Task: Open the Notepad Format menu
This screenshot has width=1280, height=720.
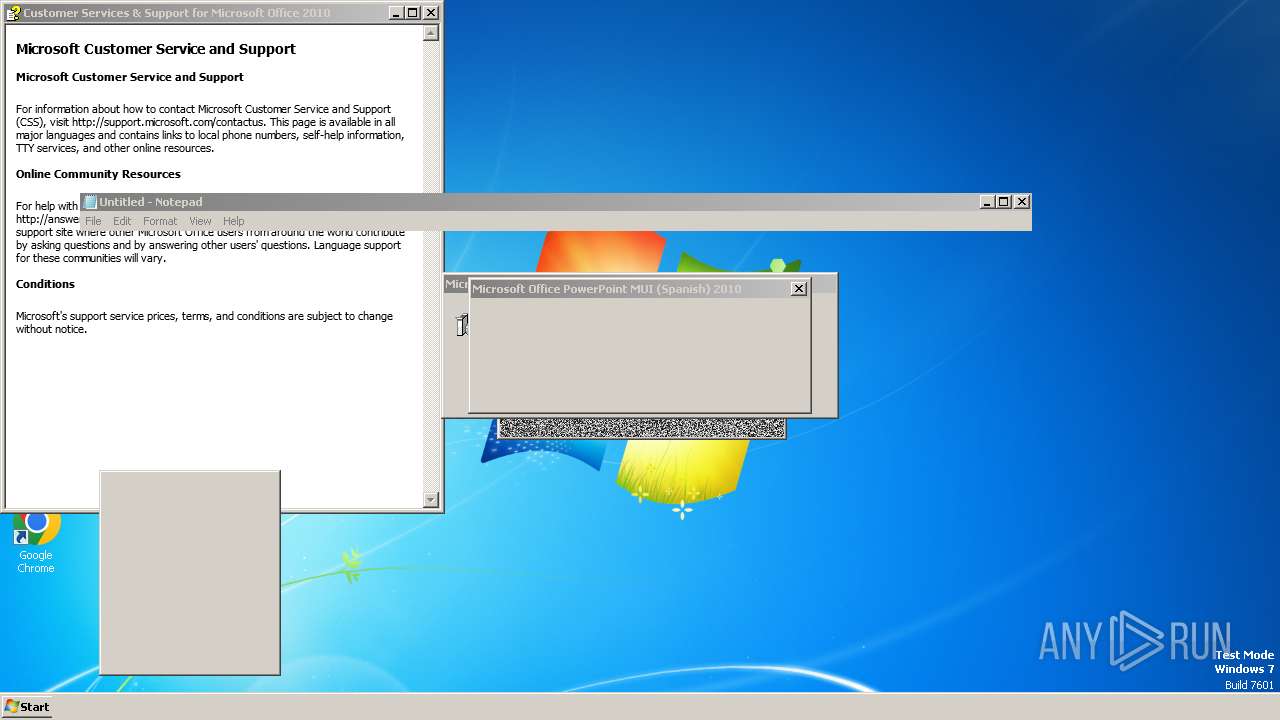Action: click(x=160, y=221)
